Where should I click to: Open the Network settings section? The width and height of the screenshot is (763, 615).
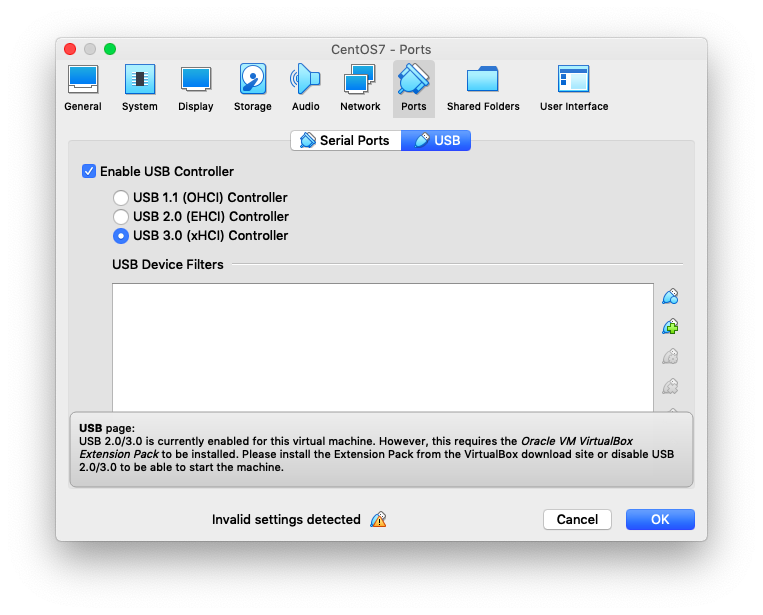tap(360, 88)
